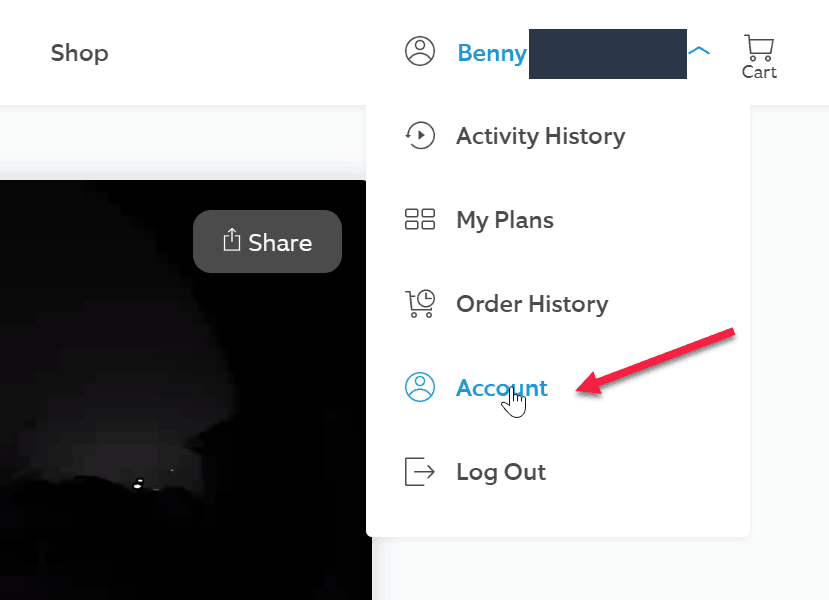The image size is (829, 600).
Task: Click the Benny username dropdown label
Action: [492, 53]
